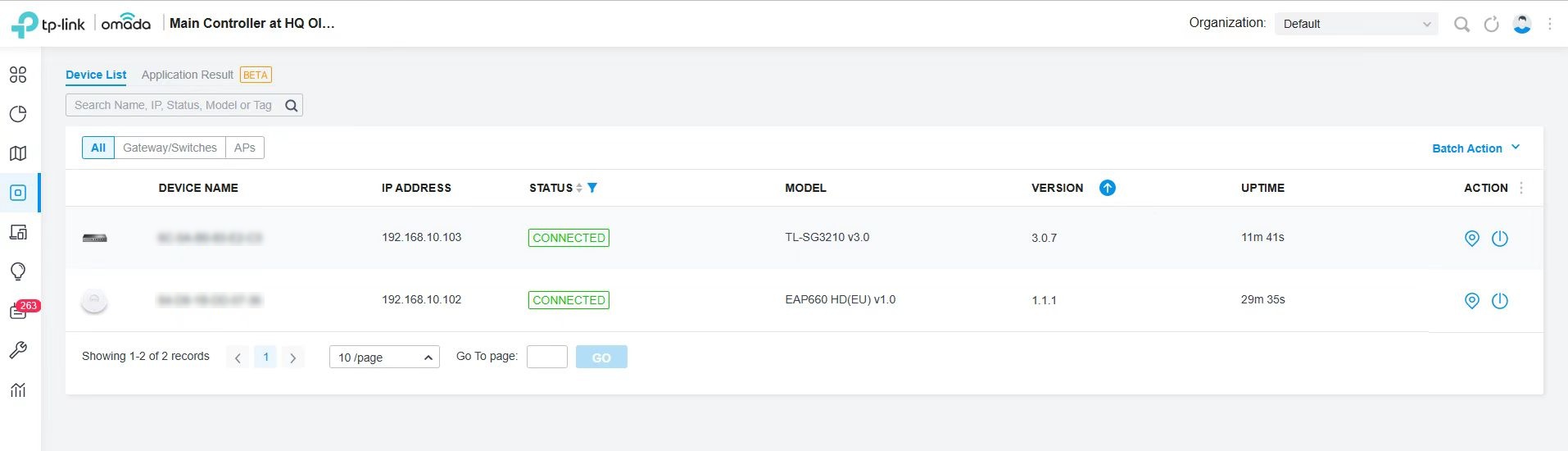The height and width of the screenshot is (451, 1568).
Task: Open the Clients icon in sidebar
Action: (18, 232)
